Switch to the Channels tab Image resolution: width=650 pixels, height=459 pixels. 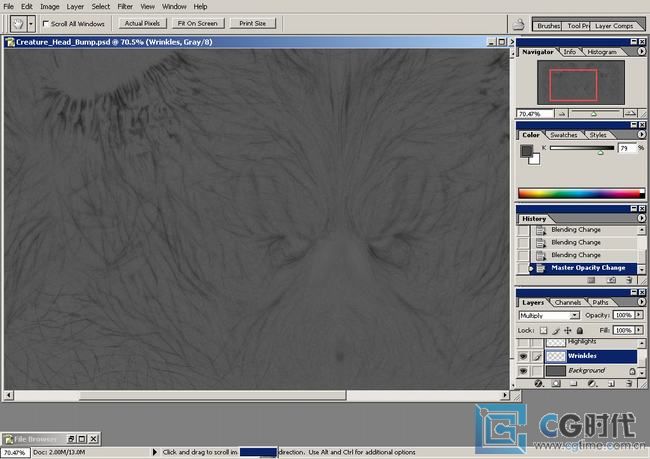568,303
